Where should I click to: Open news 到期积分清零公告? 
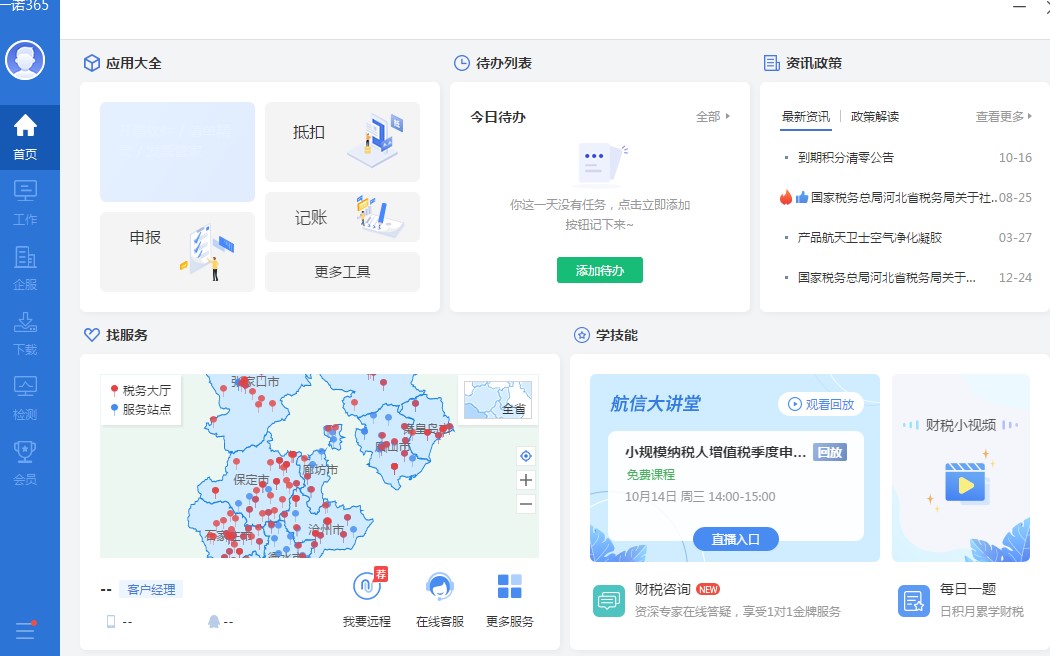[846, 157]
